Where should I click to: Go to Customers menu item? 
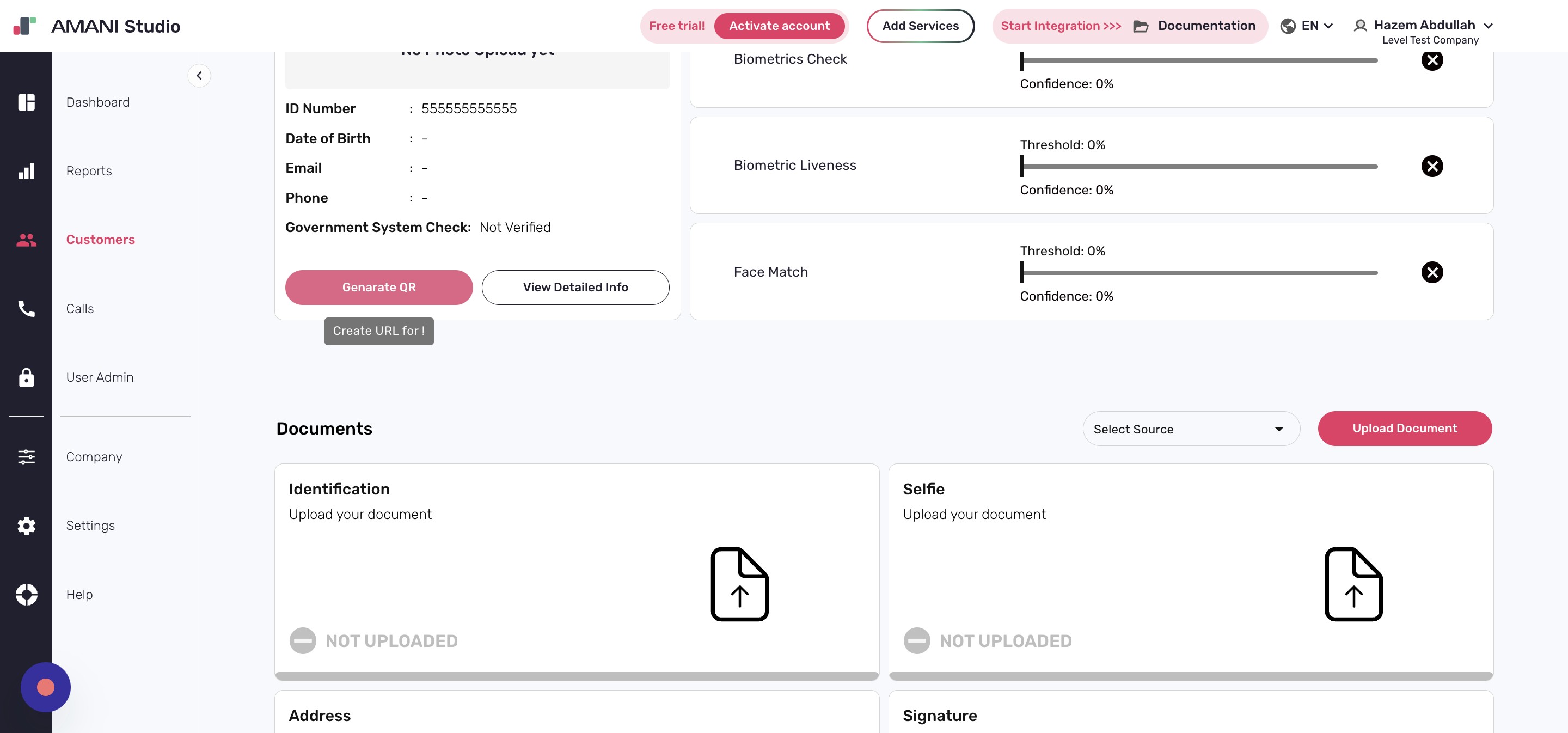(100, 240)
